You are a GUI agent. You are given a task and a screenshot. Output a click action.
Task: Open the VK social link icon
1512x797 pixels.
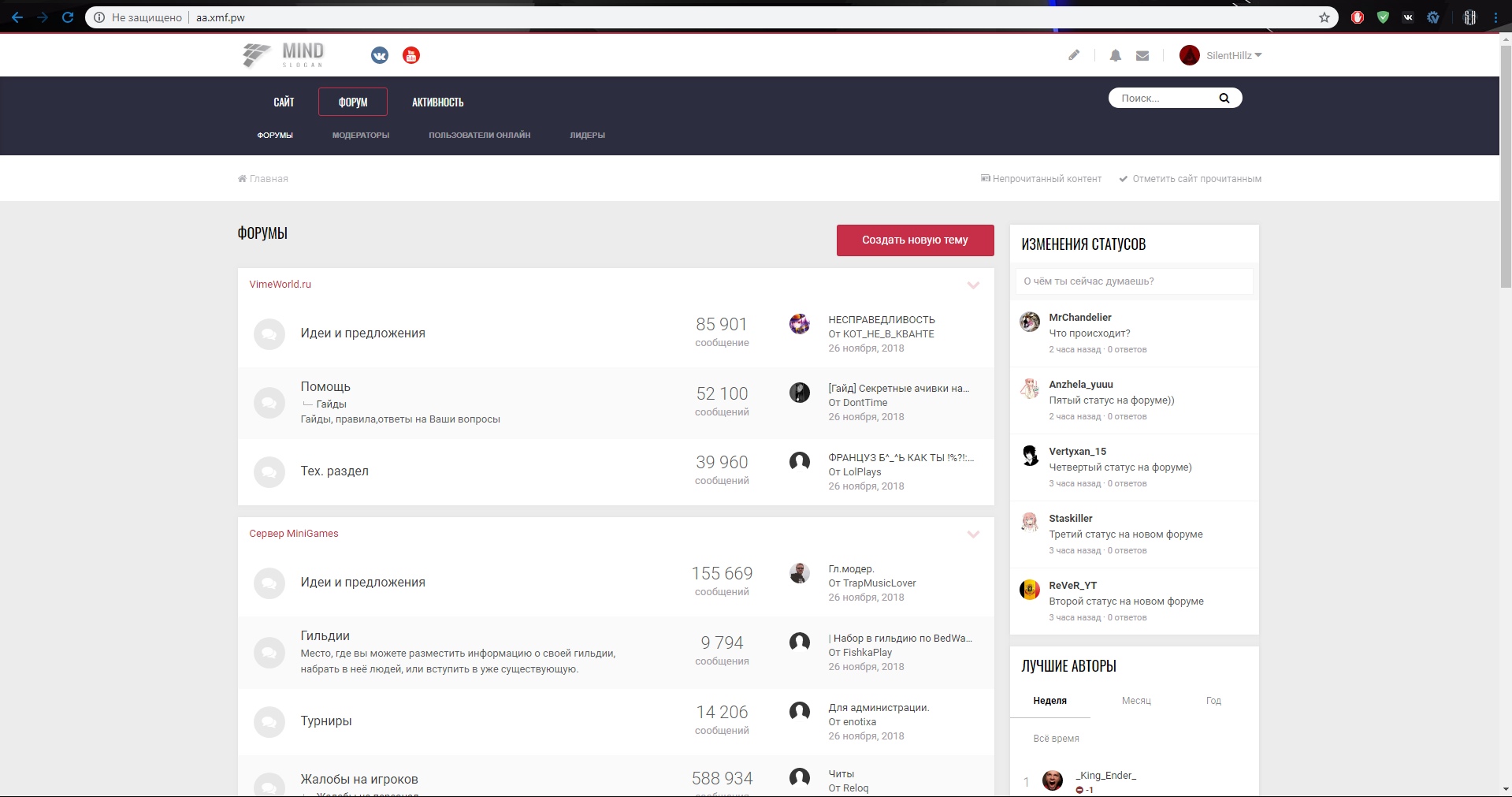coord(380,55)
